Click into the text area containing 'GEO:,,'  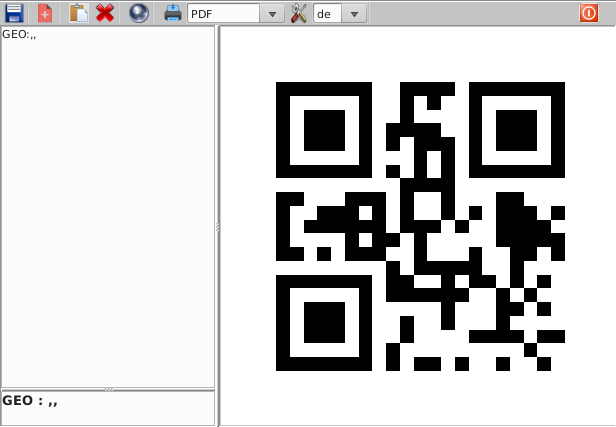108,207
